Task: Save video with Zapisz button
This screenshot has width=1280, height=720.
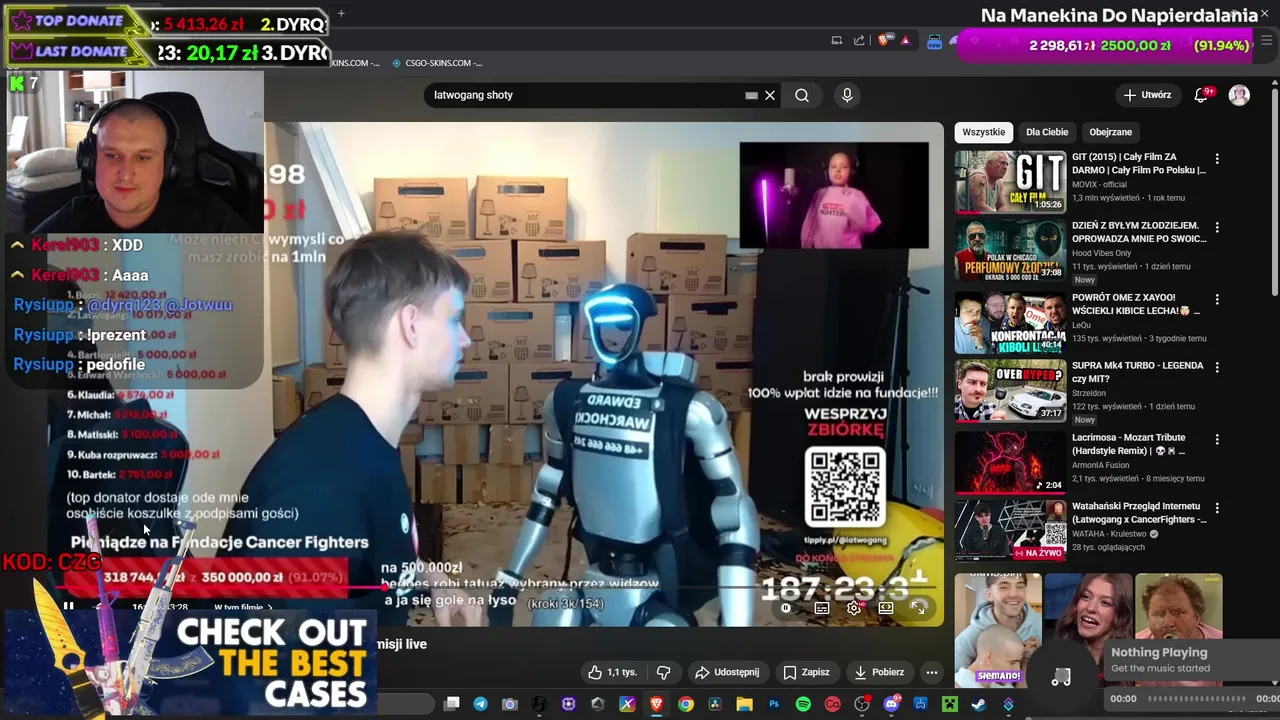Action: [806, 672]
